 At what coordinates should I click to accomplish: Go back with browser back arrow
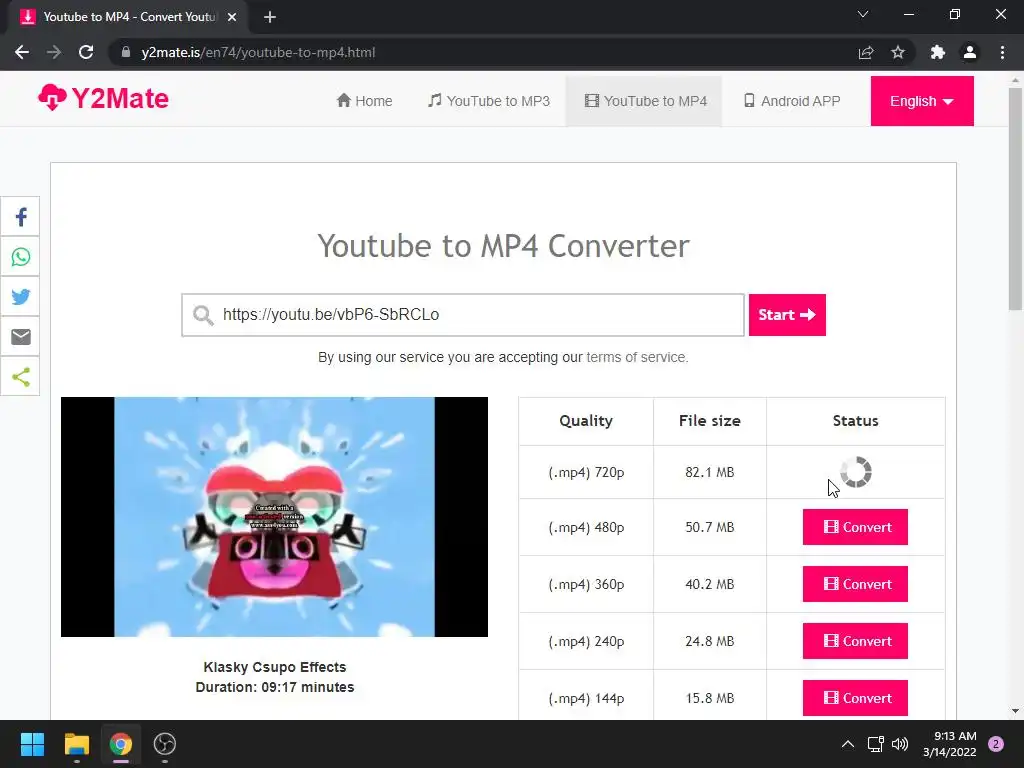(22, 52)
